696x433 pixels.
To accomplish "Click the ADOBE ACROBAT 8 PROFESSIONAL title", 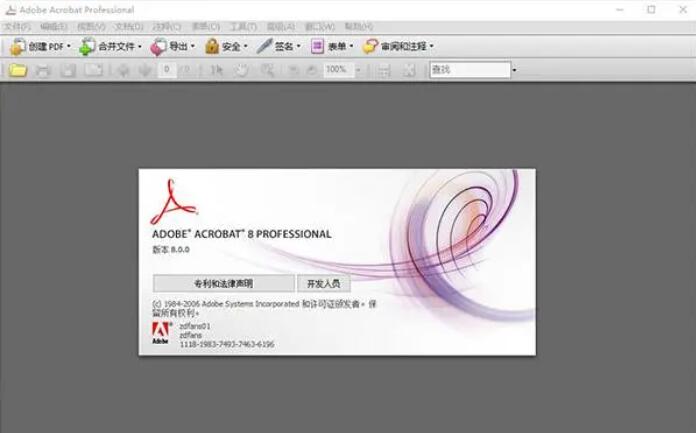I will coord(242,234).
